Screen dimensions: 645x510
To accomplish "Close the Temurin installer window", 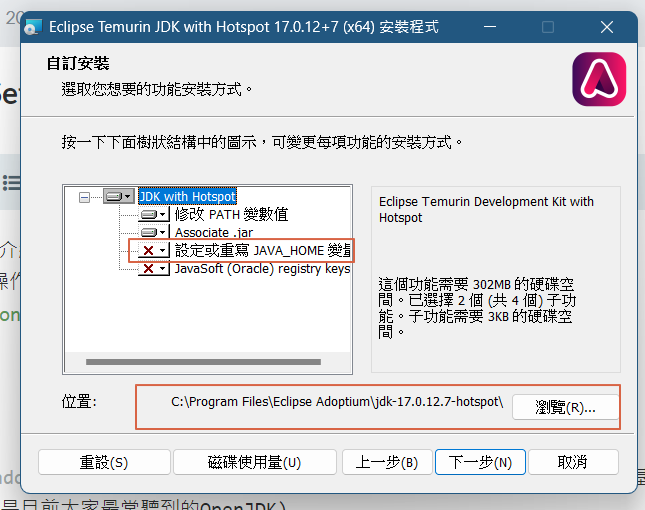I will click(607, 27).
